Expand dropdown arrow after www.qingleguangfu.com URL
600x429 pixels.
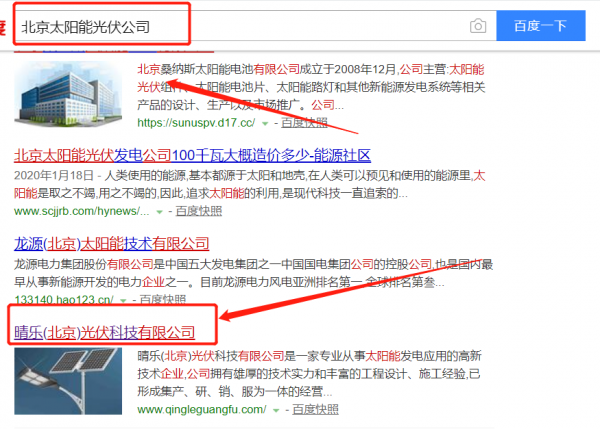tap(276, 410)
